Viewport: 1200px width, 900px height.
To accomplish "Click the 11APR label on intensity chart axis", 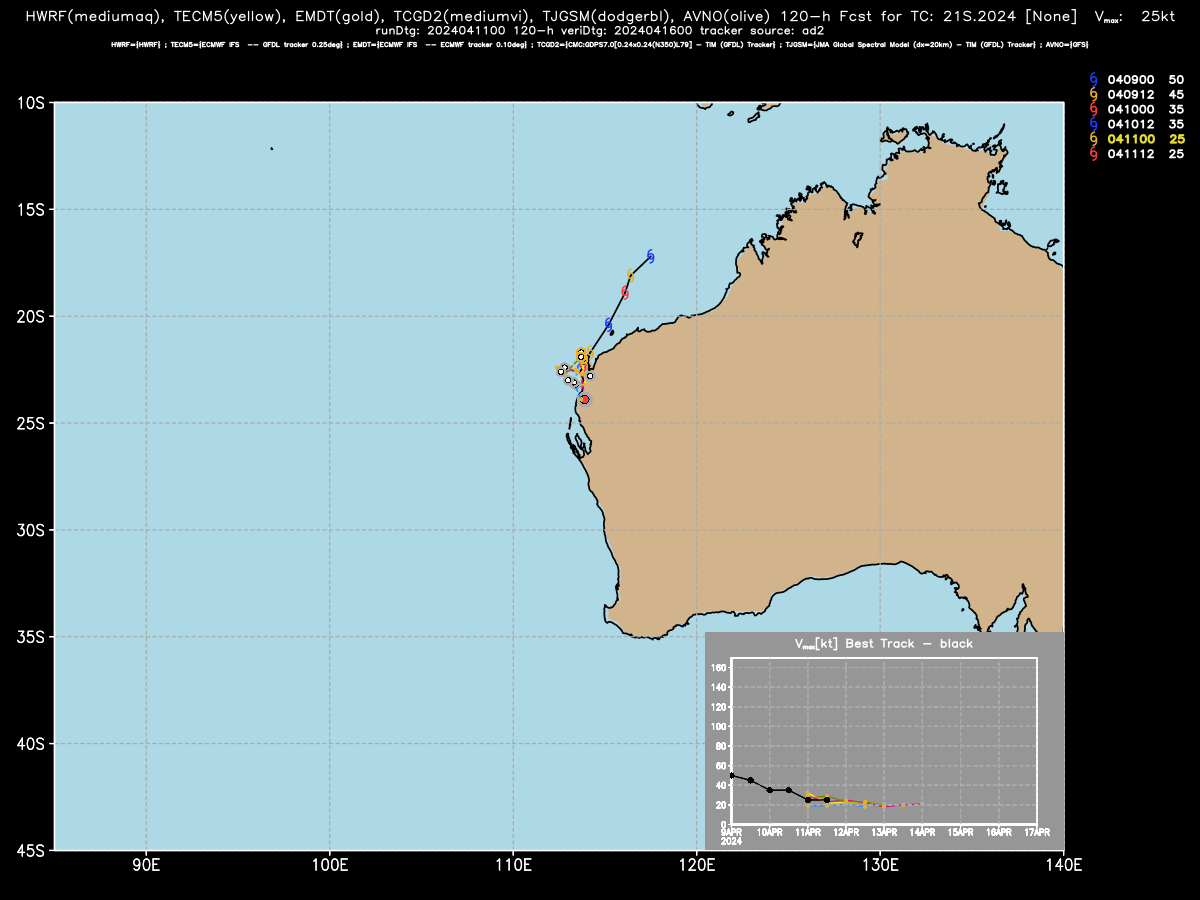I will [x=807, y=832].
